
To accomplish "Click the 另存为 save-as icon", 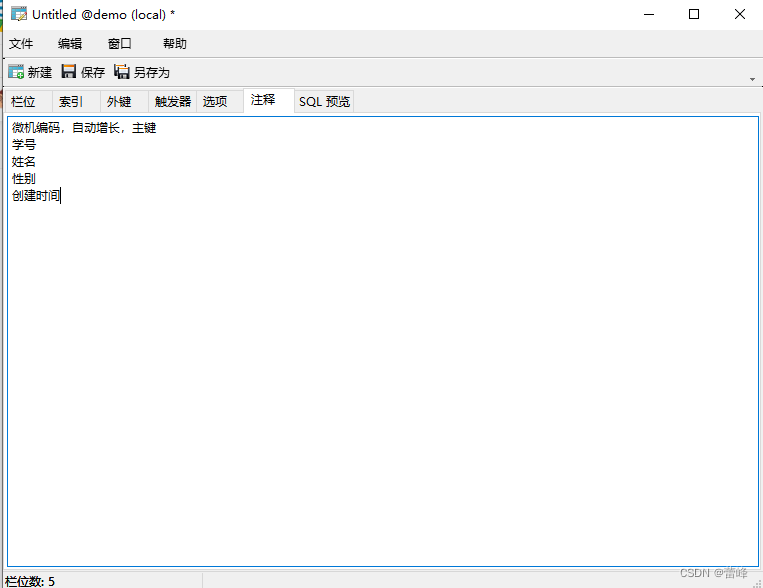I will [122, 71].
